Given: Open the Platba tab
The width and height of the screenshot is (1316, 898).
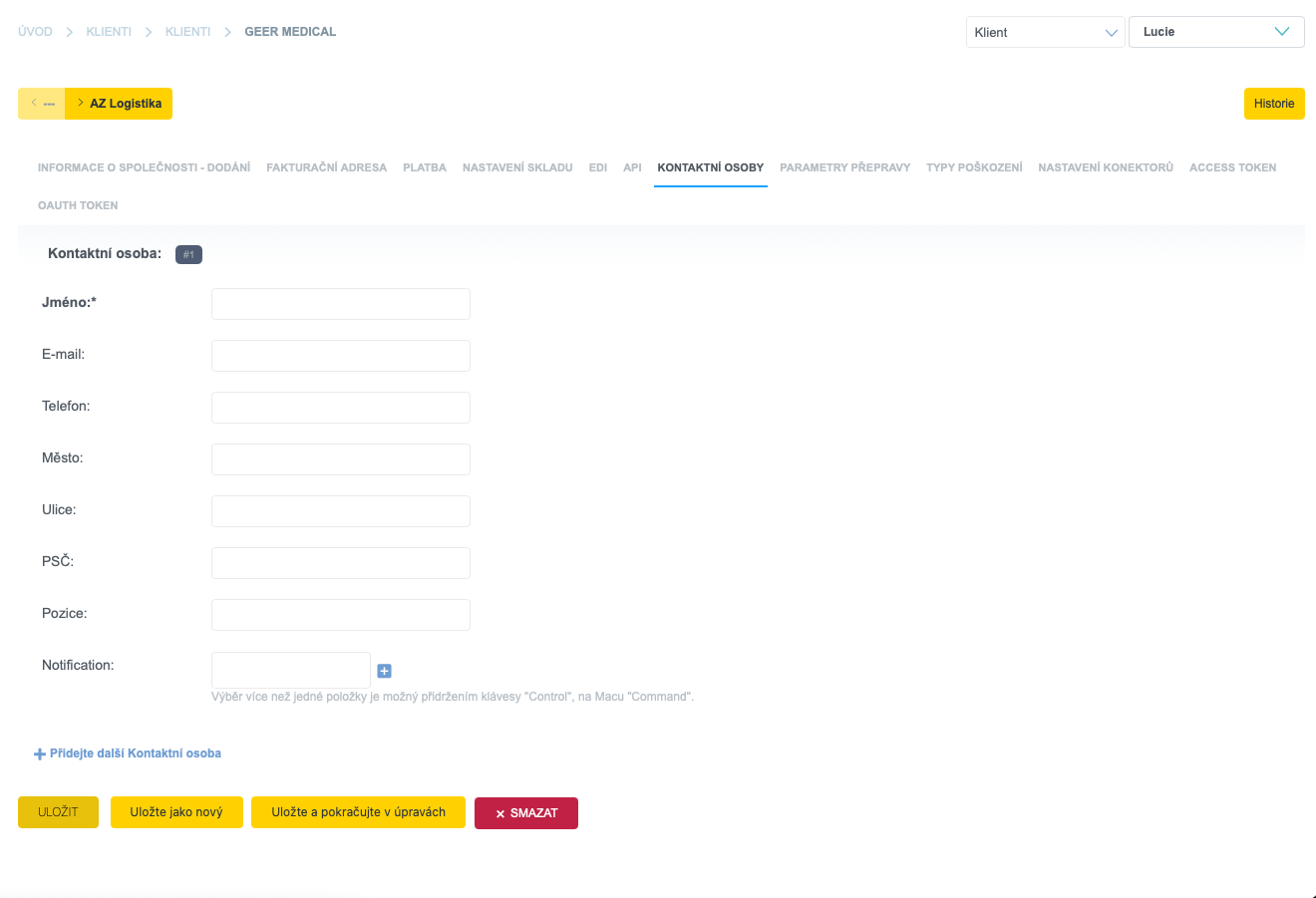Looking at the screenshot, I should (425, 167).
